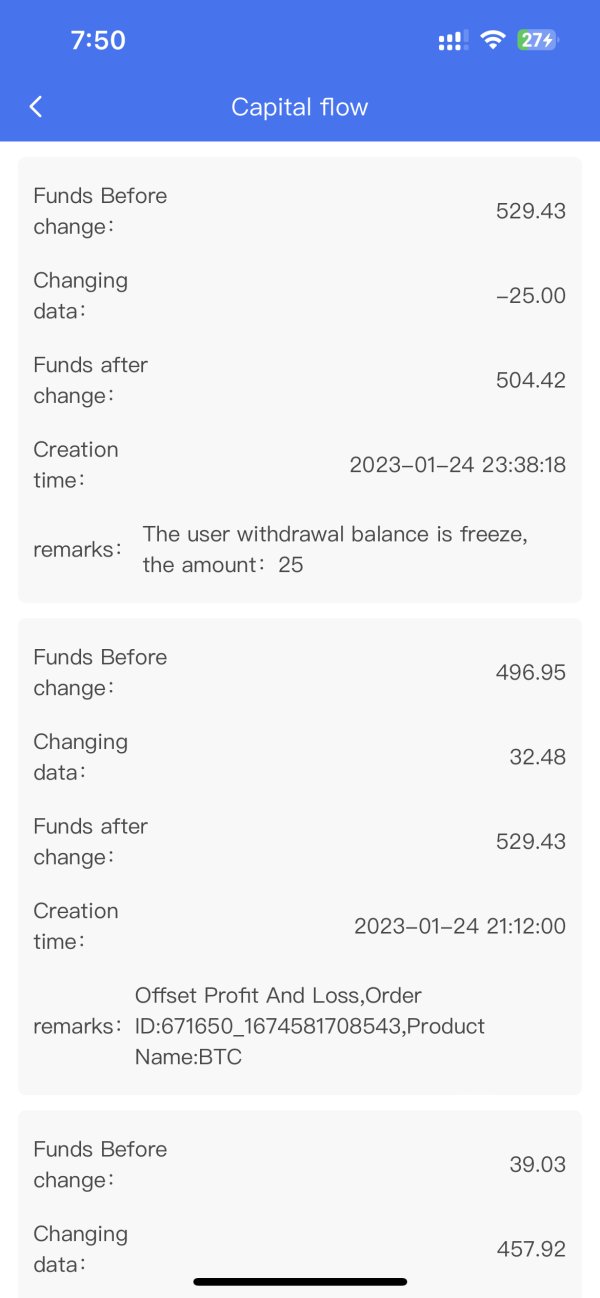Image resolution: width=600 pixels, height=1298 pixels.
Task: Tap the home indicator bar at bottom
Action: 300,1281
